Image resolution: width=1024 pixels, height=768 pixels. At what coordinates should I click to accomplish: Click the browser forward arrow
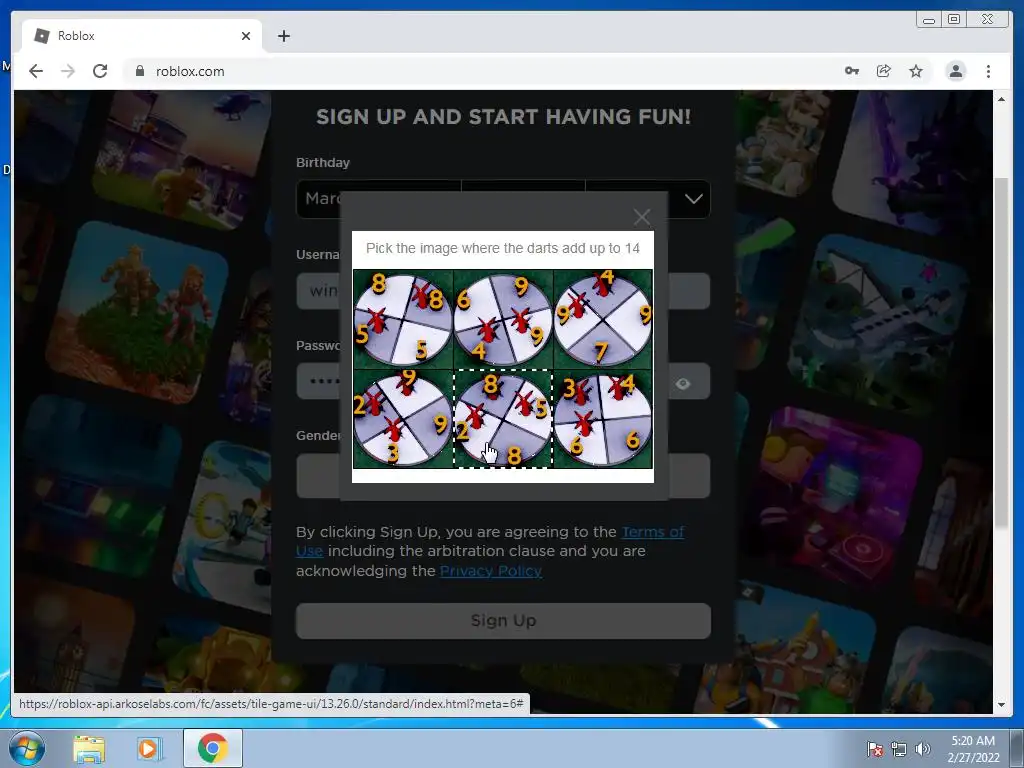click(68, 71)
